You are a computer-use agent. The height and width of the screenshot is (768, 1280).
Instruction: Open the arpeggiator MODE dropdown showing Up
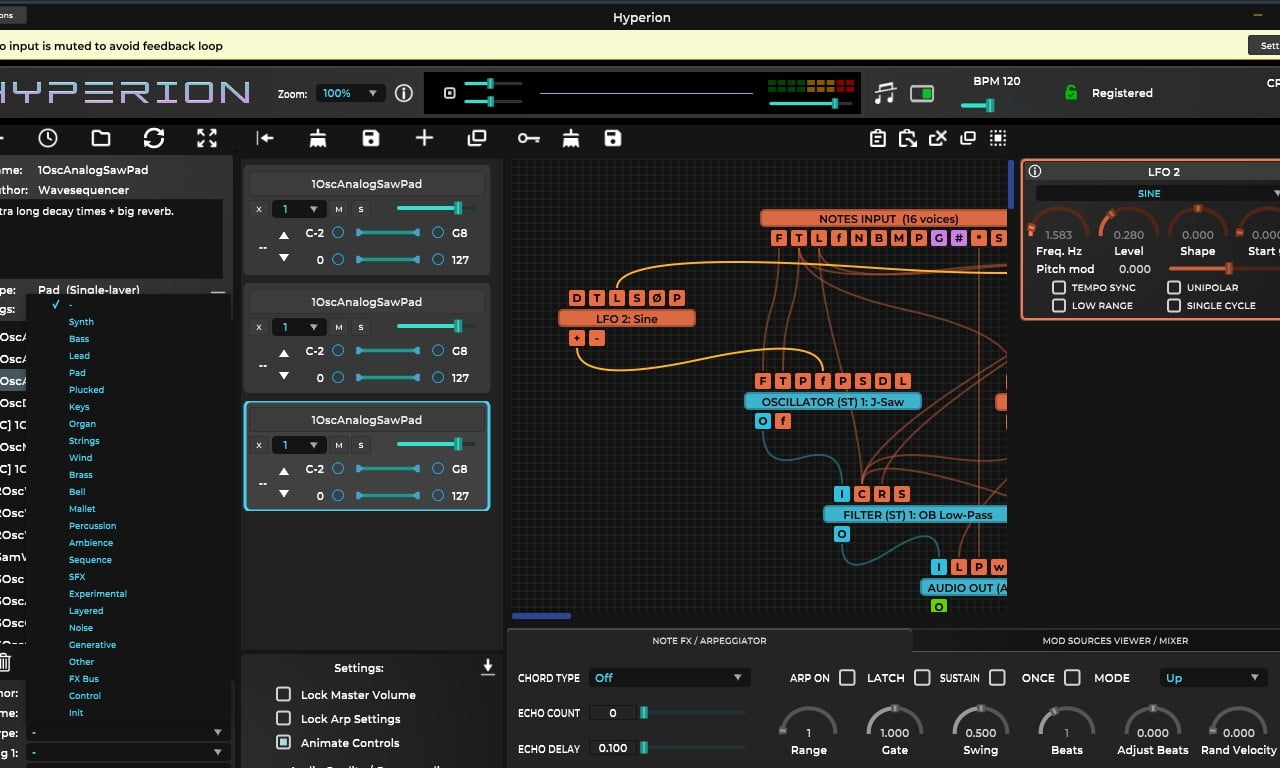coord(1213,677)
